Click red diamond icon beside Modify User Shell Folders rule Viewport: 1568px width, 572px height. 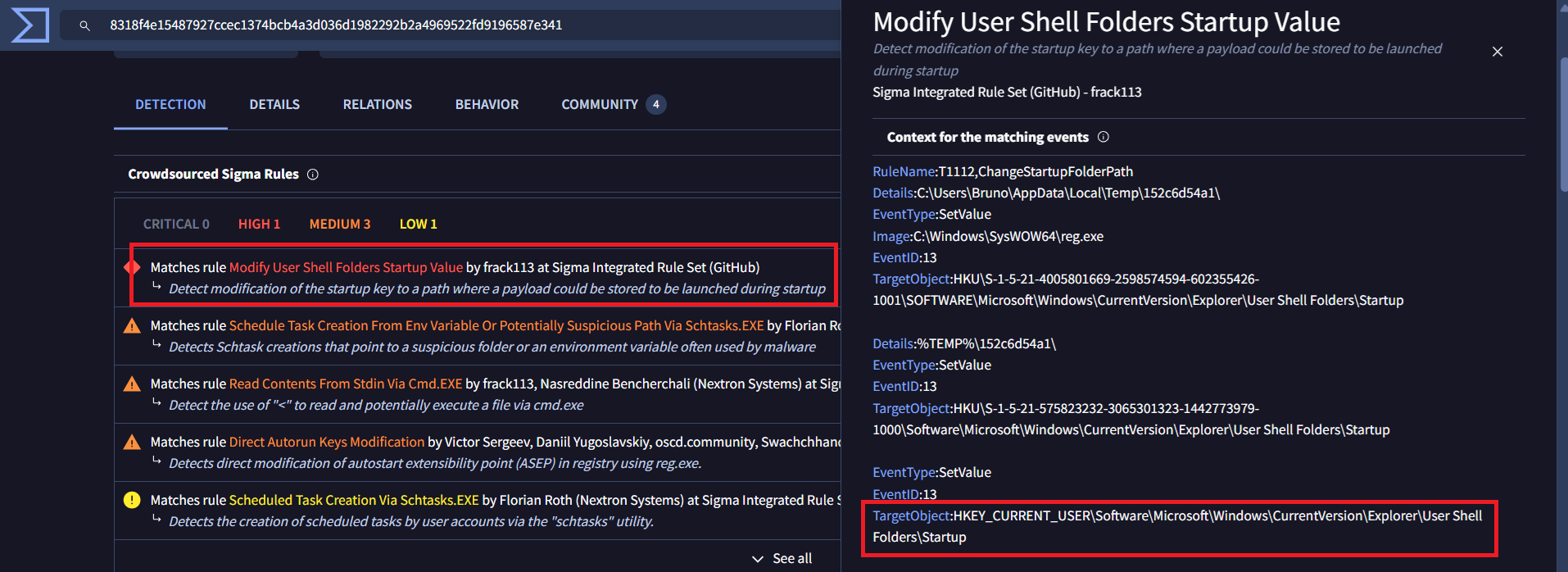(x=132, y=267)
